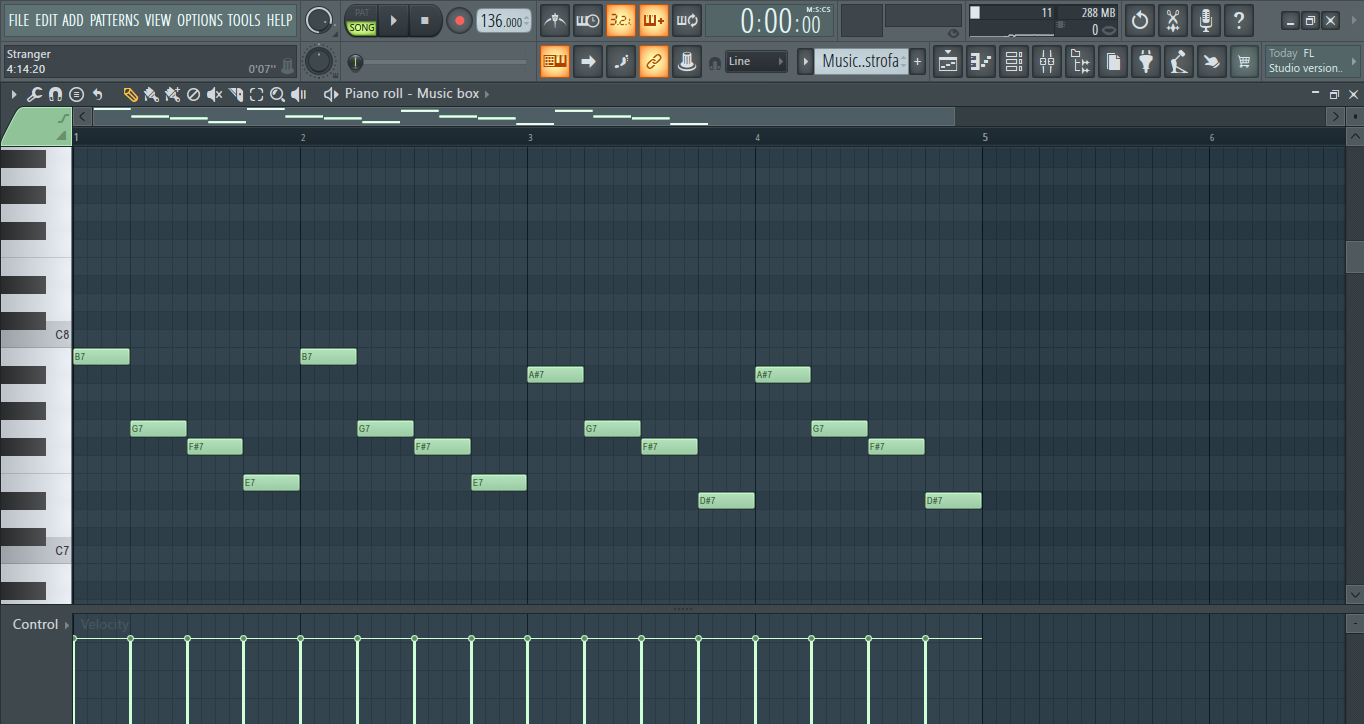Open the Line snap dropdown

pyautogui.click(x=756, y=62)
